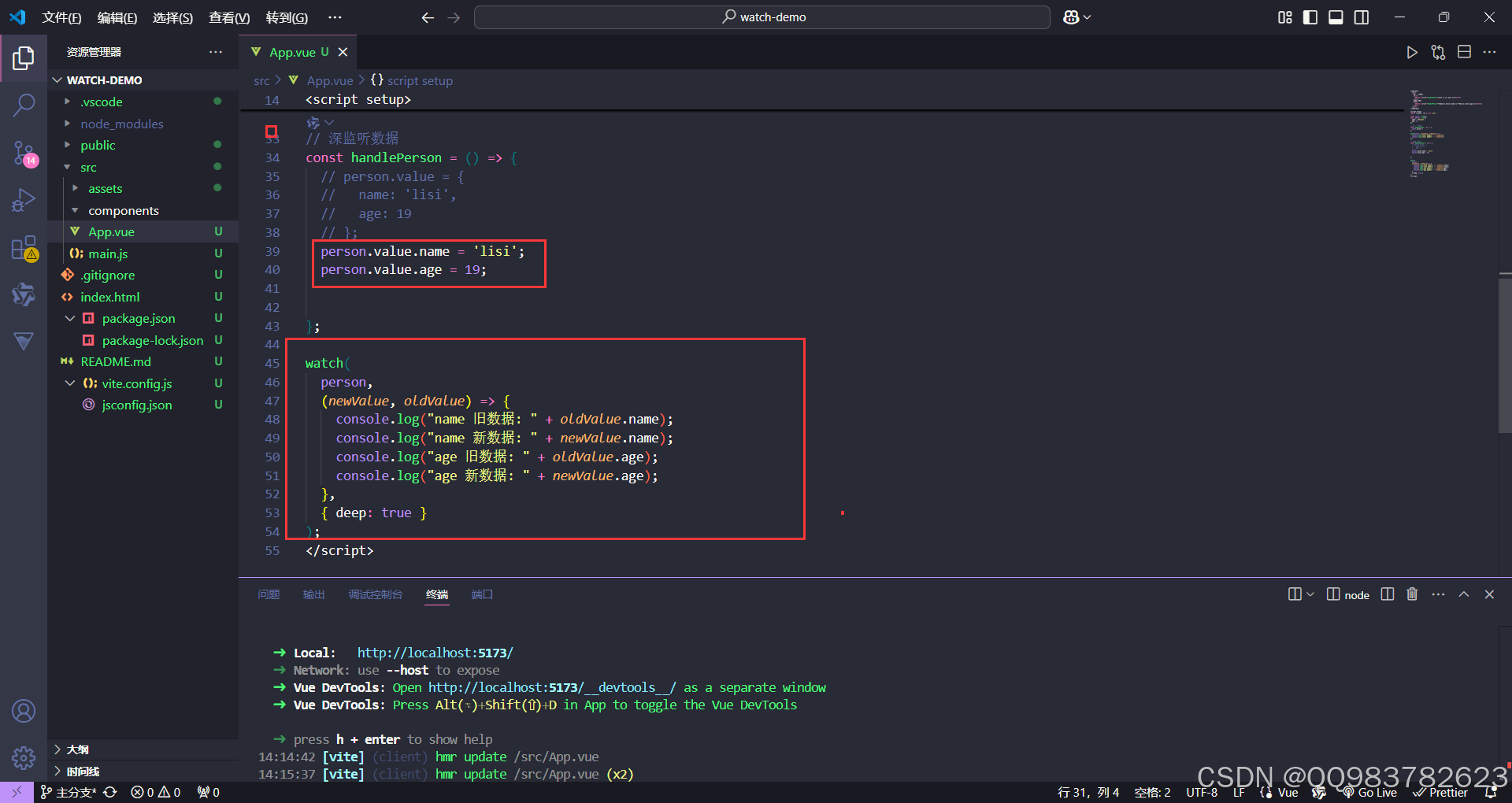The width and height of the screenshot is (1512, 803).
Task: Split the terminal panel
Action: (1388, 594)
